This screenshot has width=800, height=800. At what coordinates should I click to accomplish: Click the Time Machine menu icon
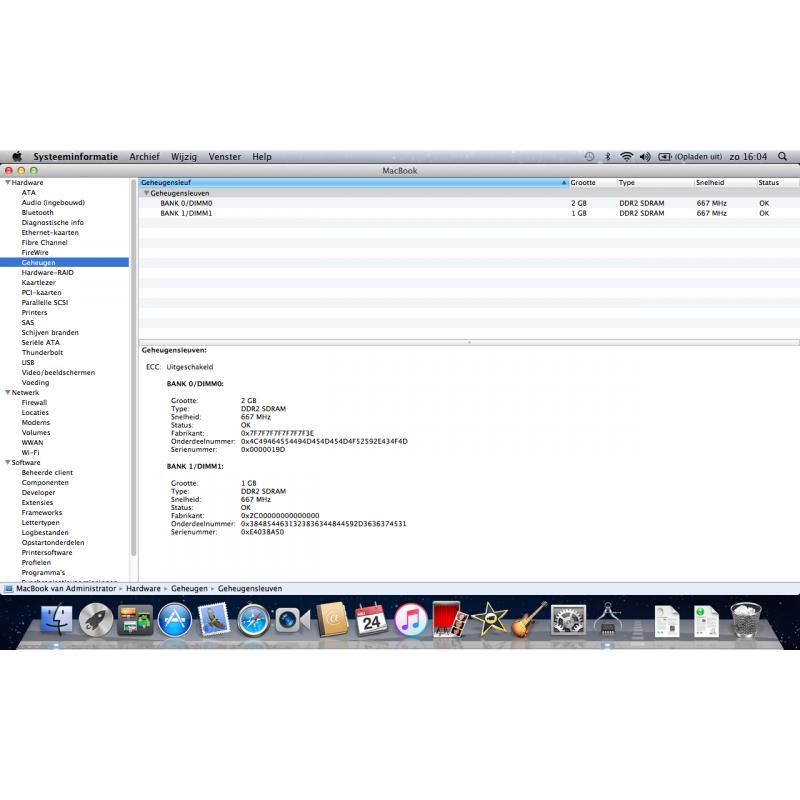pyautogui.click(x=589, y=157)
